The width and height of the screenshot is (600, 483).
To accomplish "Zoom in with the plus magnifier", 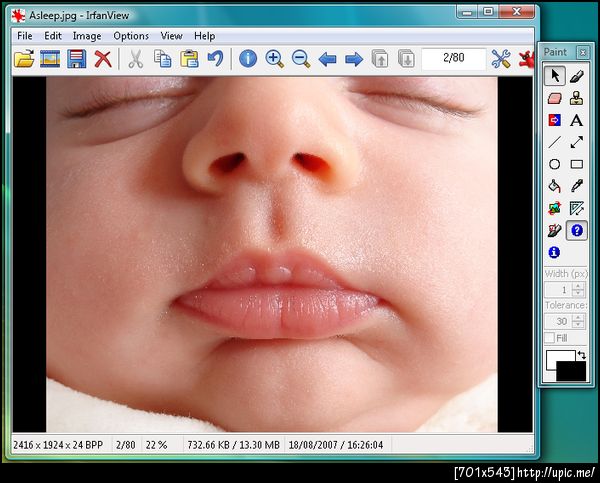I will tap(274, 59).
